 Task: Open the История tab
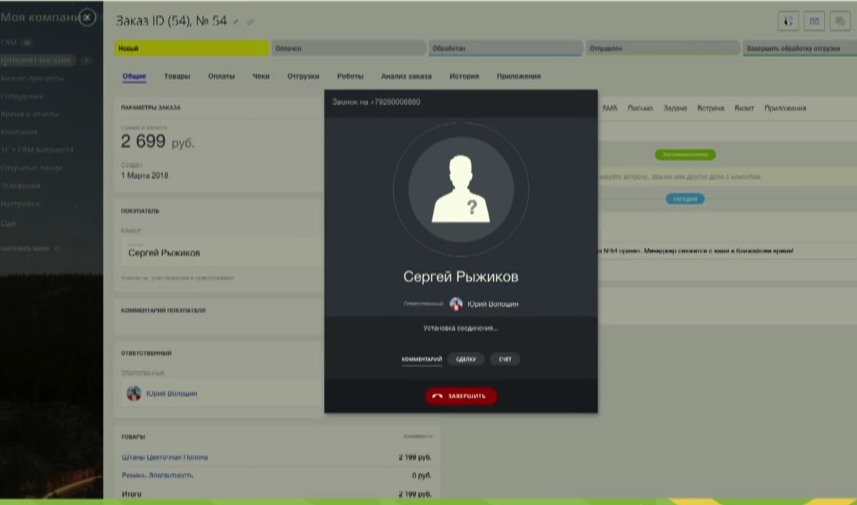point(464,76)
